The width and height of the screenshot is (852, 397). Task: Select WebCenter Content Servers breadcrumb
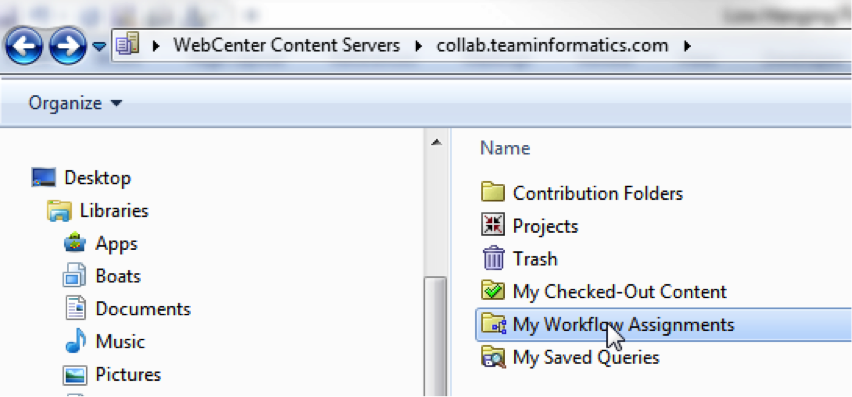point(286,45)
